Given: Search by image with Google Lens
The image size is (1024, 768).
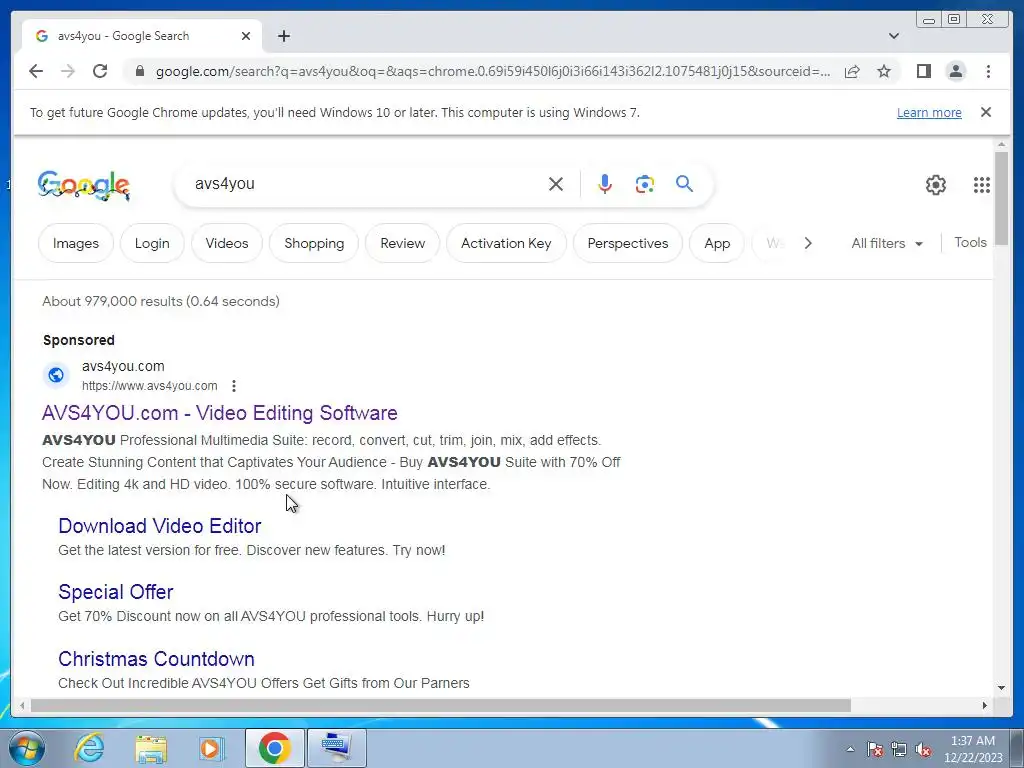Looking at the screenshot, I should tap(645, 184).
